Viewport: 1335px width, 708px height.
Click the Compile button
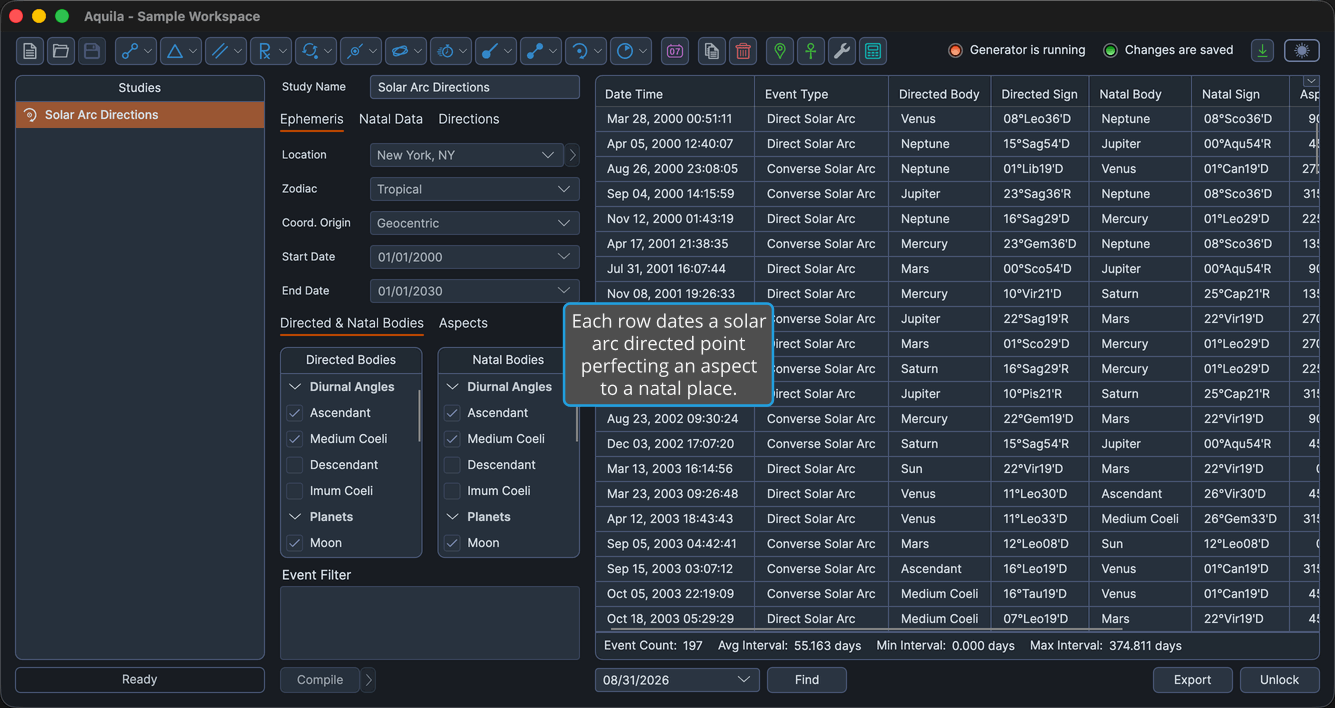click(x=320, y=680)
